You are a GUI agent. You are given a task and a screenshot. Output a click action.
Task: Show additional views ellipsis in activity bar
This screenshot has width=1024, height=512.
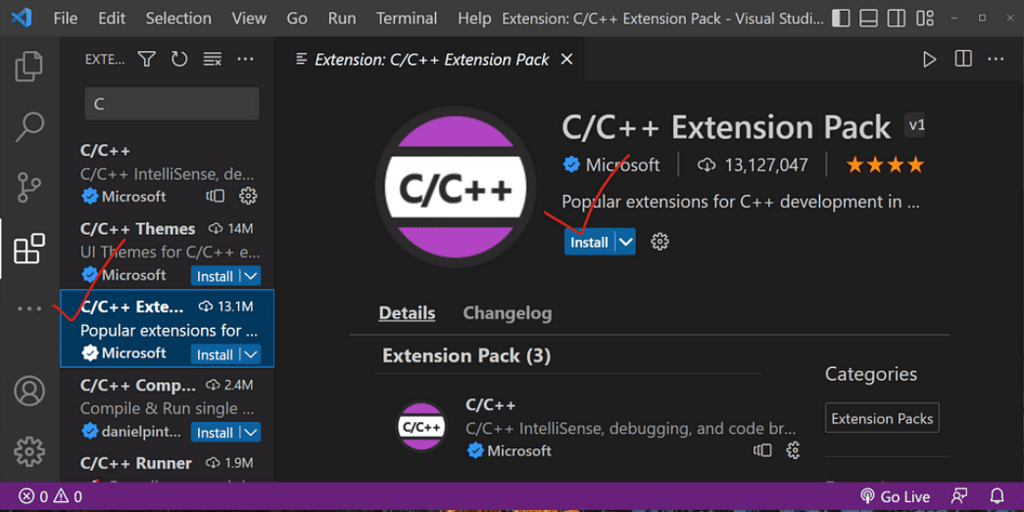(29, 309)
